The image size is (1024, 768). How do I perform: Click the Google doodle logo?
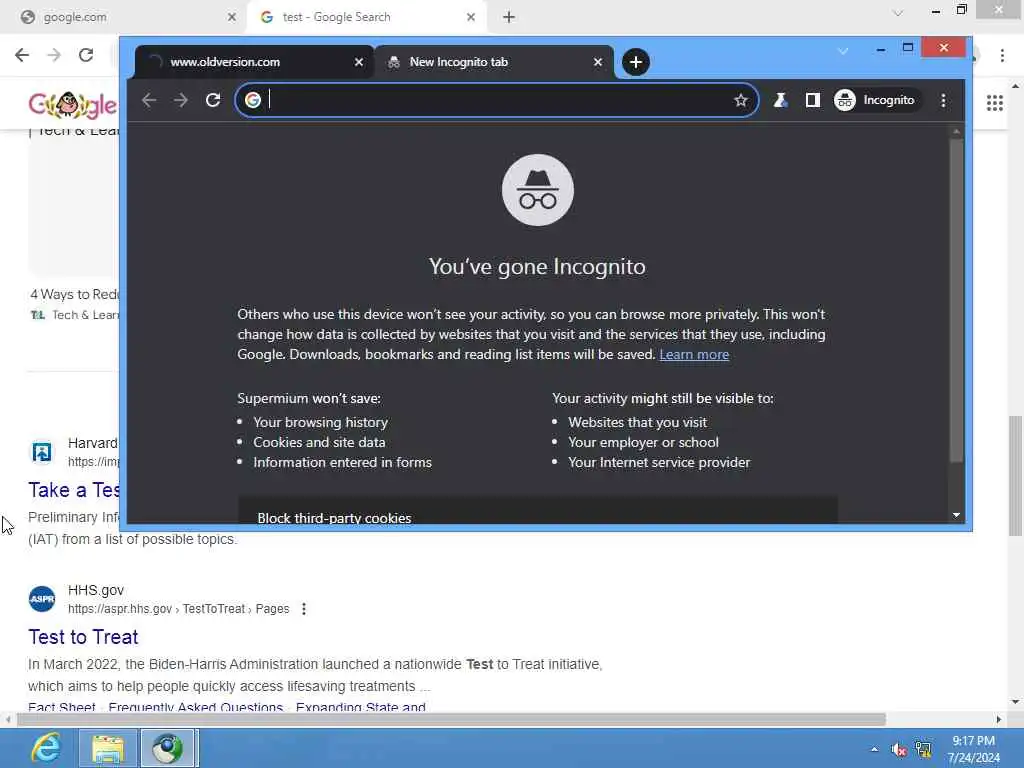point(72,105)
